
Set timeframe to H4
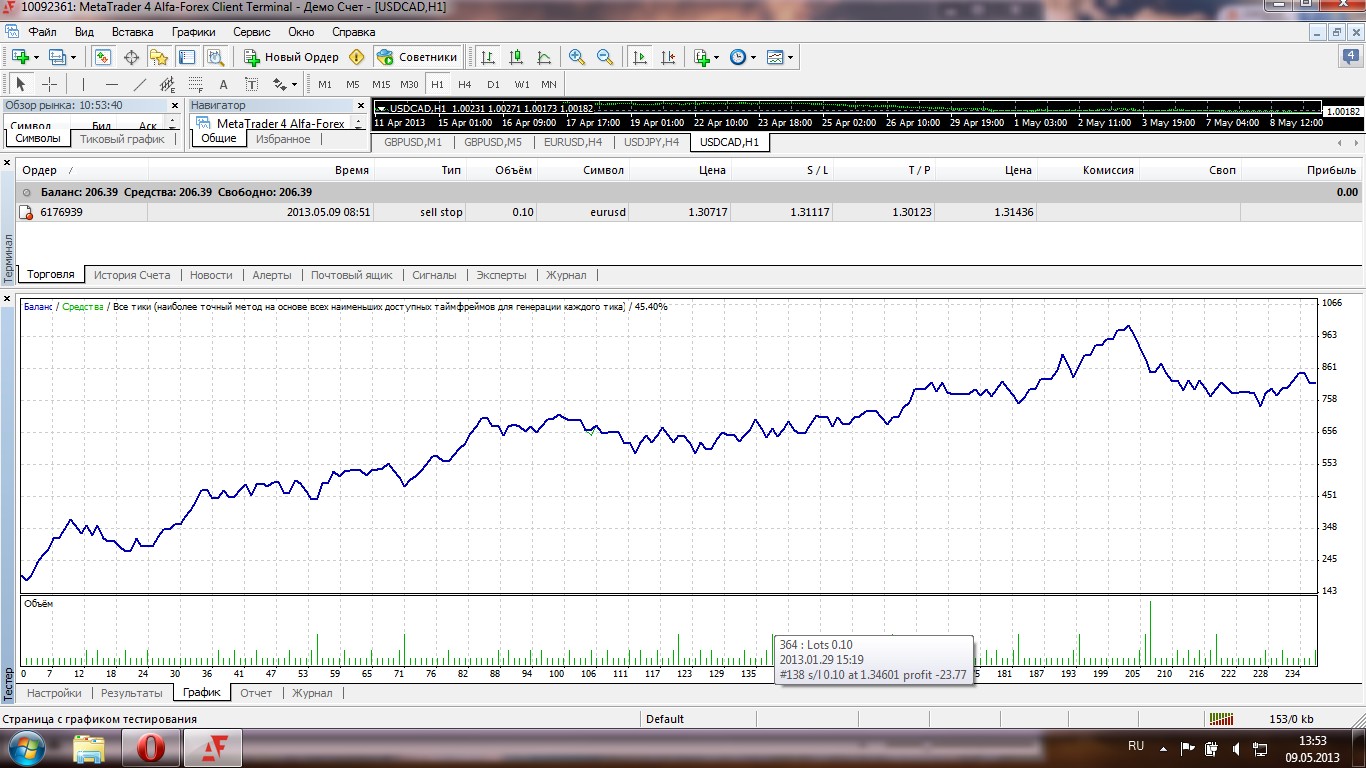click(x=465, y=84)
